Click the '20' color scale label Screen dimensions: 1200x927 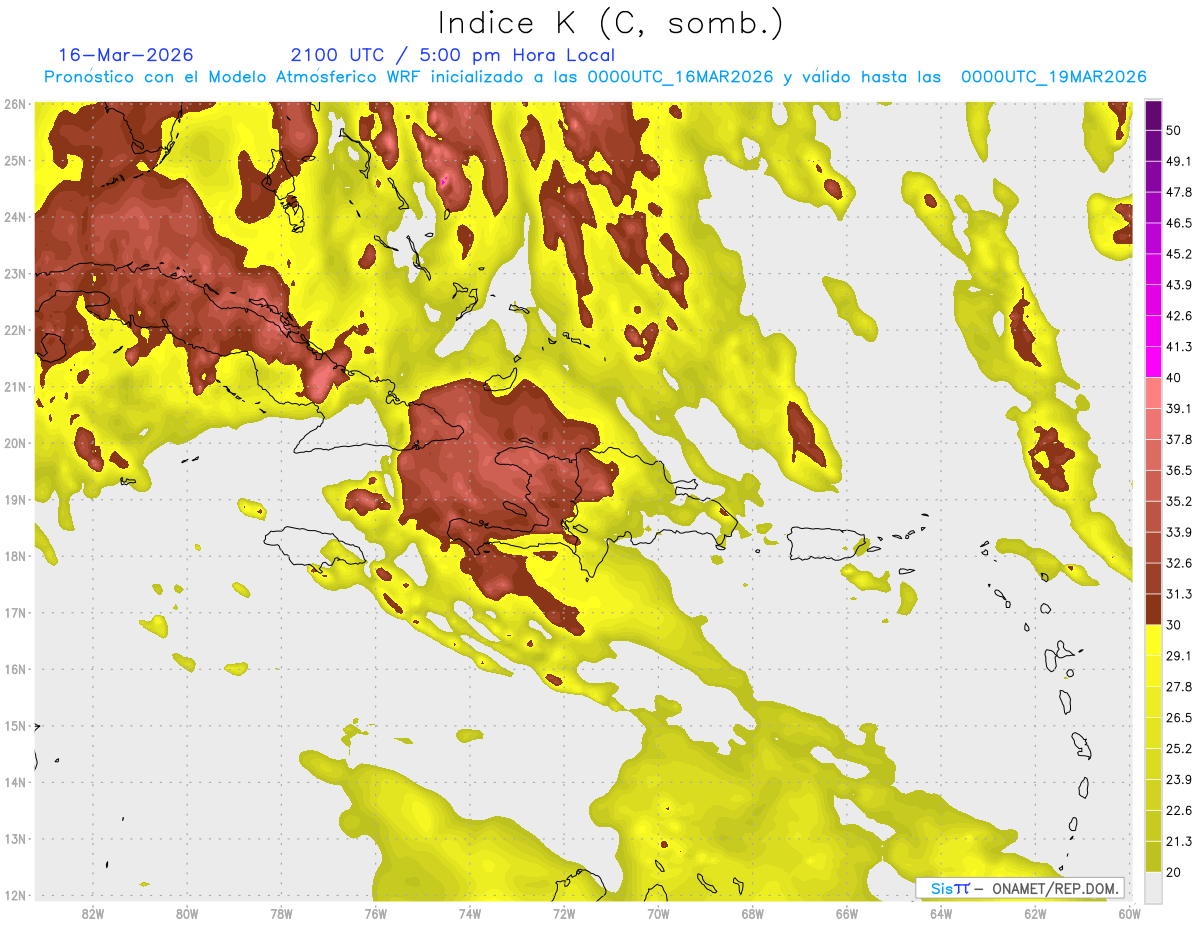(1174, 872)
